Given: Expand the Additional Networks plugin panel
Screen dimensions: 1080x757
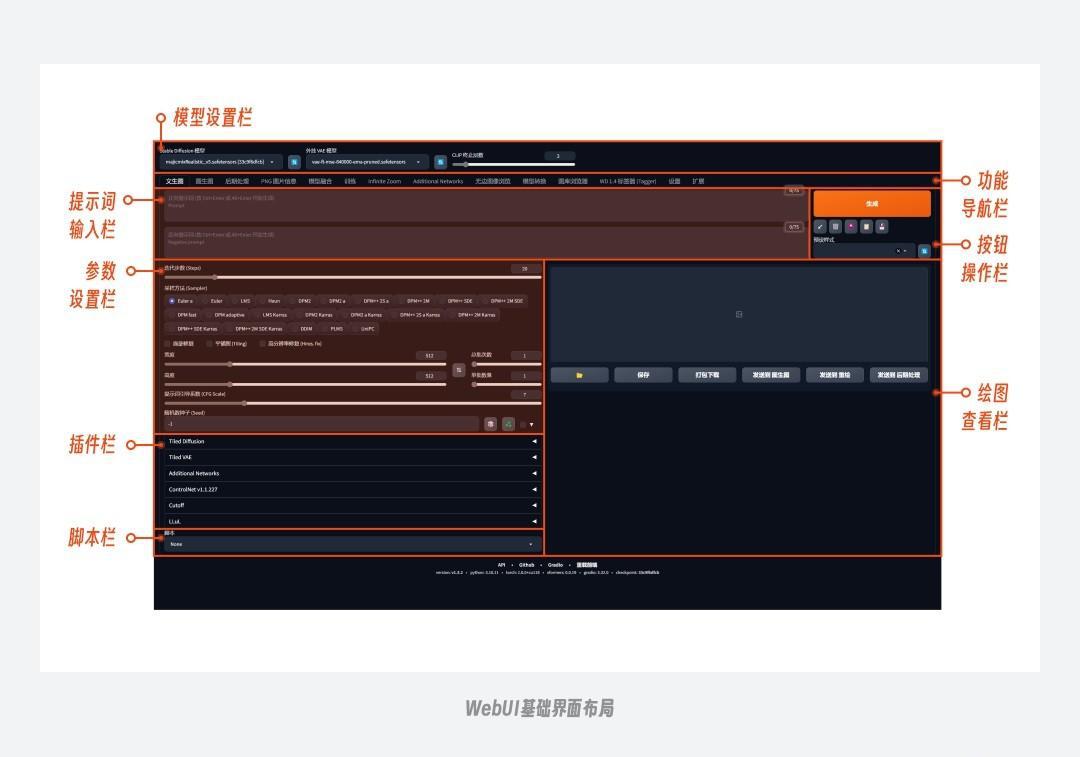Looking at the screenshot, I should click(x=351, y=474).
